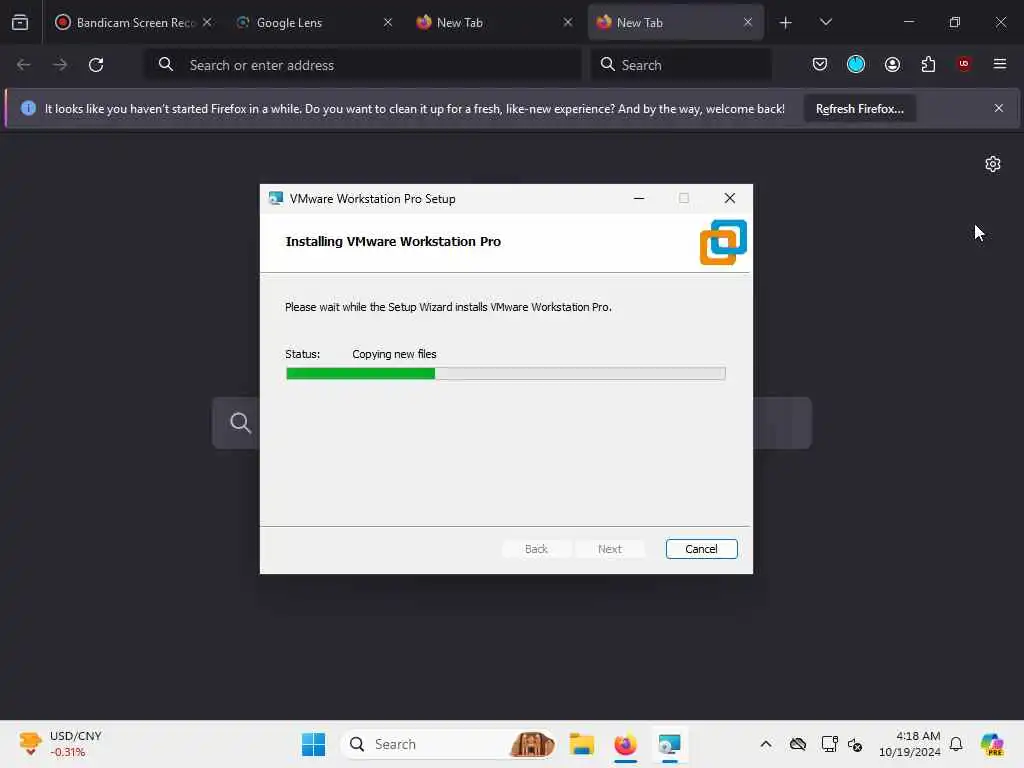Click the OneDrive cloud tray icon

[797, 744]
